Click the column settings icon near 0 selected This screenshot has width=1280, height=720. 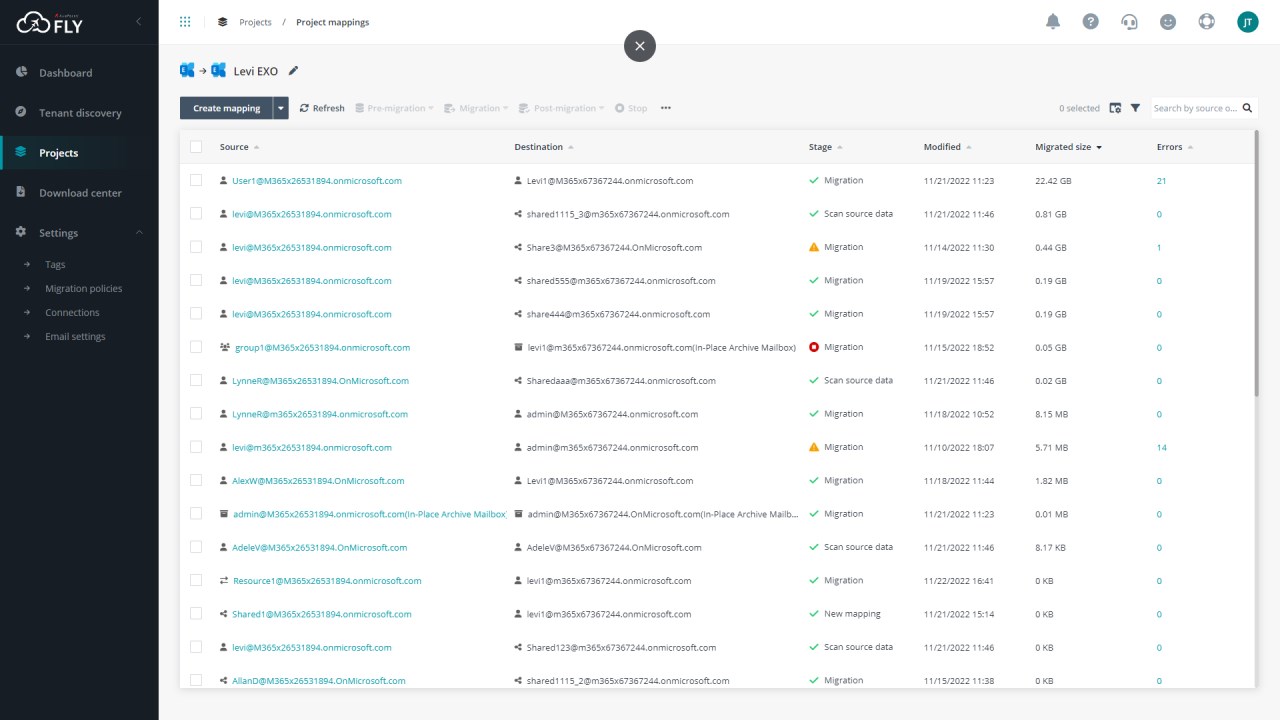point(1115,108)
